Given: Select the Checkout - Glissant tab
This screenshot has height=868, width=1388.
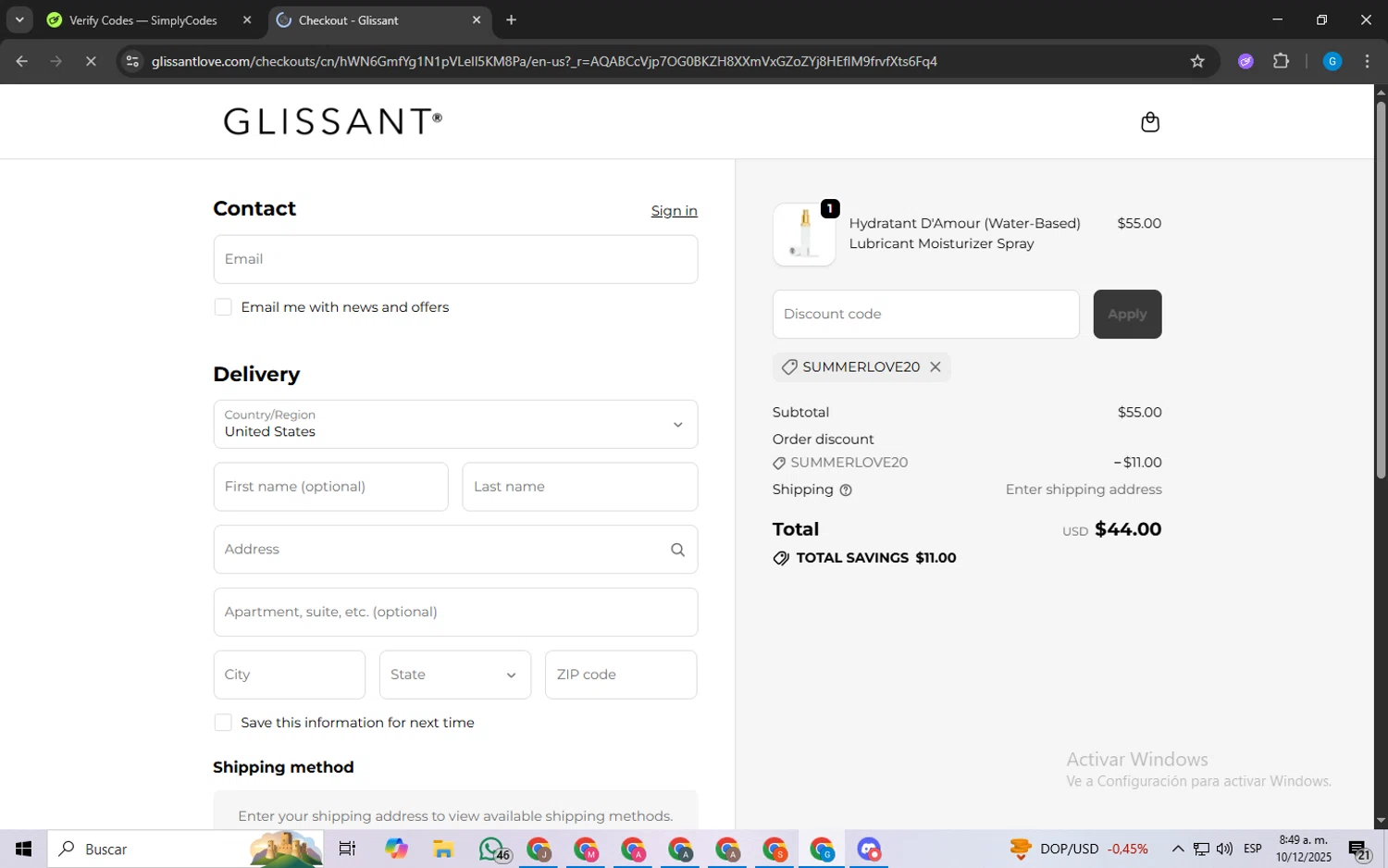Looking at the screenshot, I should pos(379,19).
